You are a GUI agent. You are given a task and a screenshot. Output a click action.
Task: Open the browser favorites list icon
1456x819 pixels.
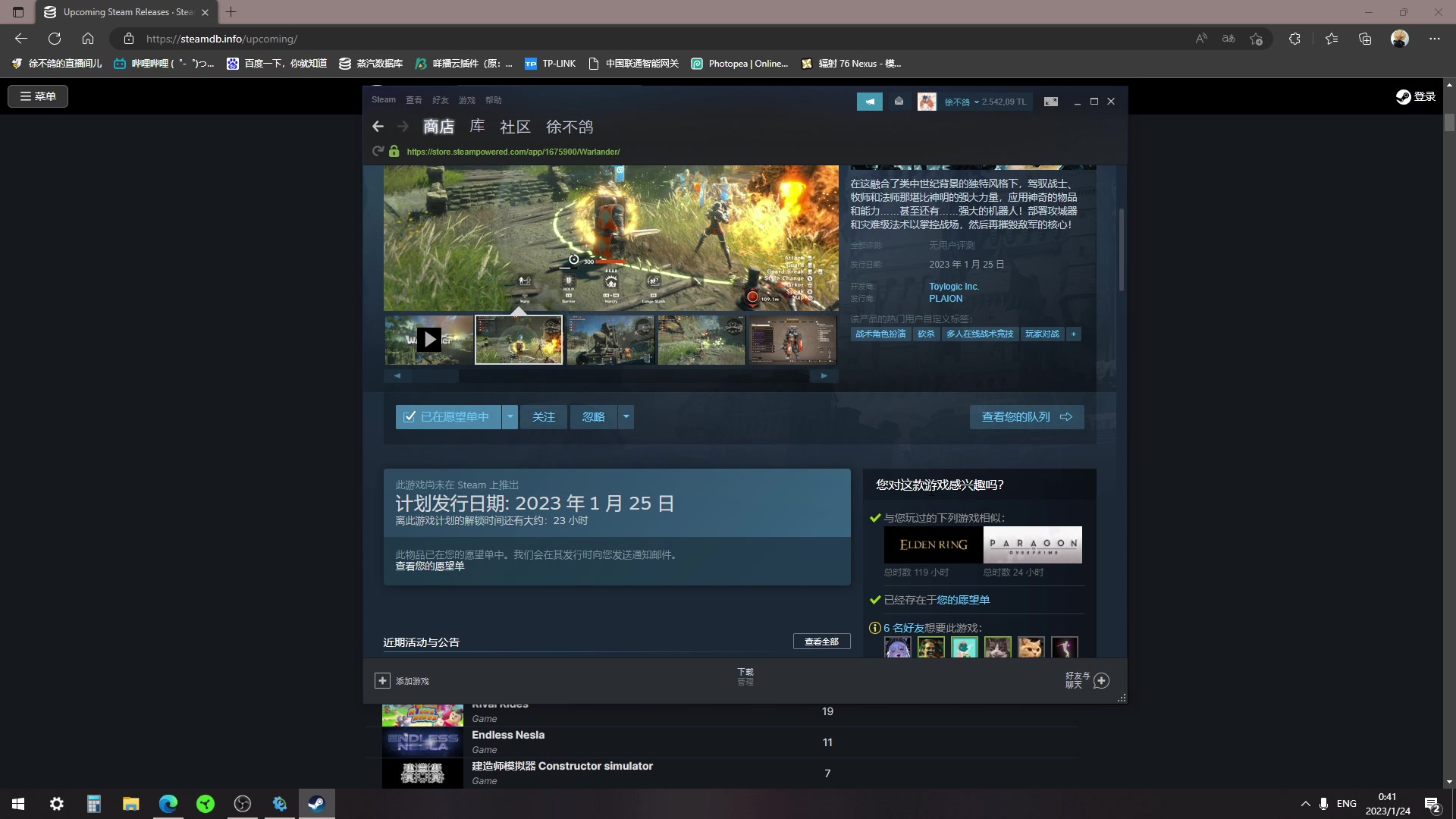(x=1332, y=39)
